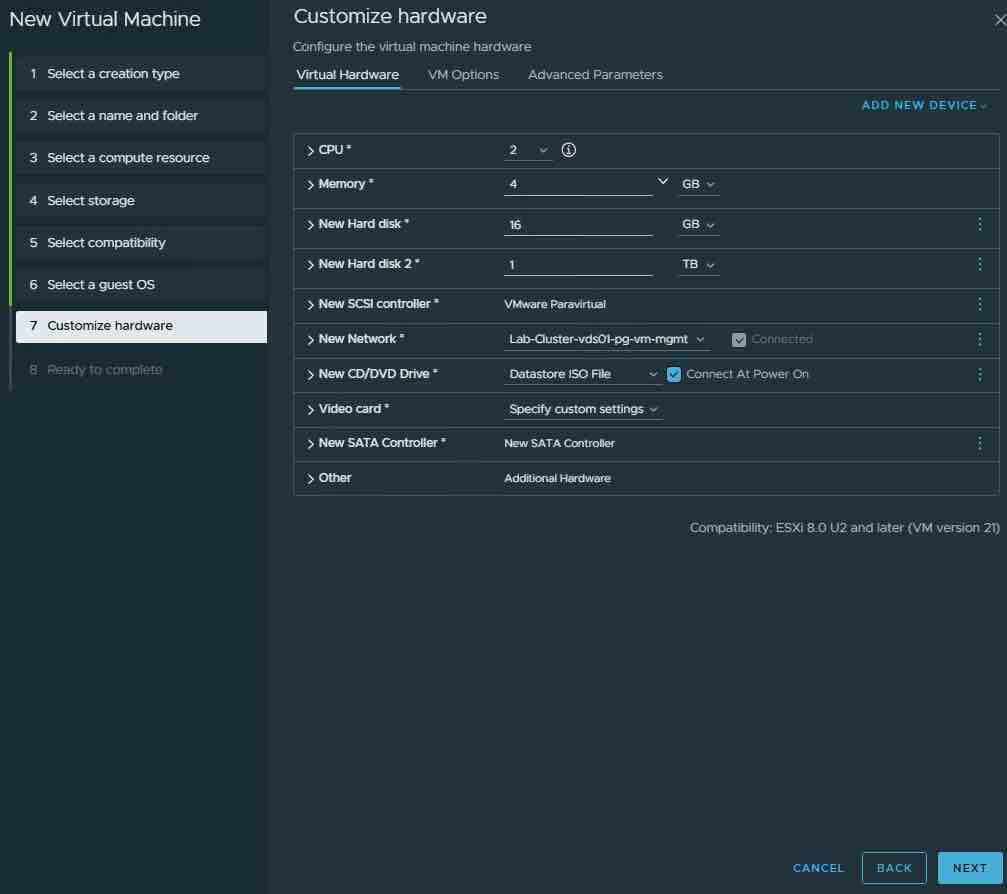
Task: Close the New Virtual Machine wizard
Action: [999, 19]
